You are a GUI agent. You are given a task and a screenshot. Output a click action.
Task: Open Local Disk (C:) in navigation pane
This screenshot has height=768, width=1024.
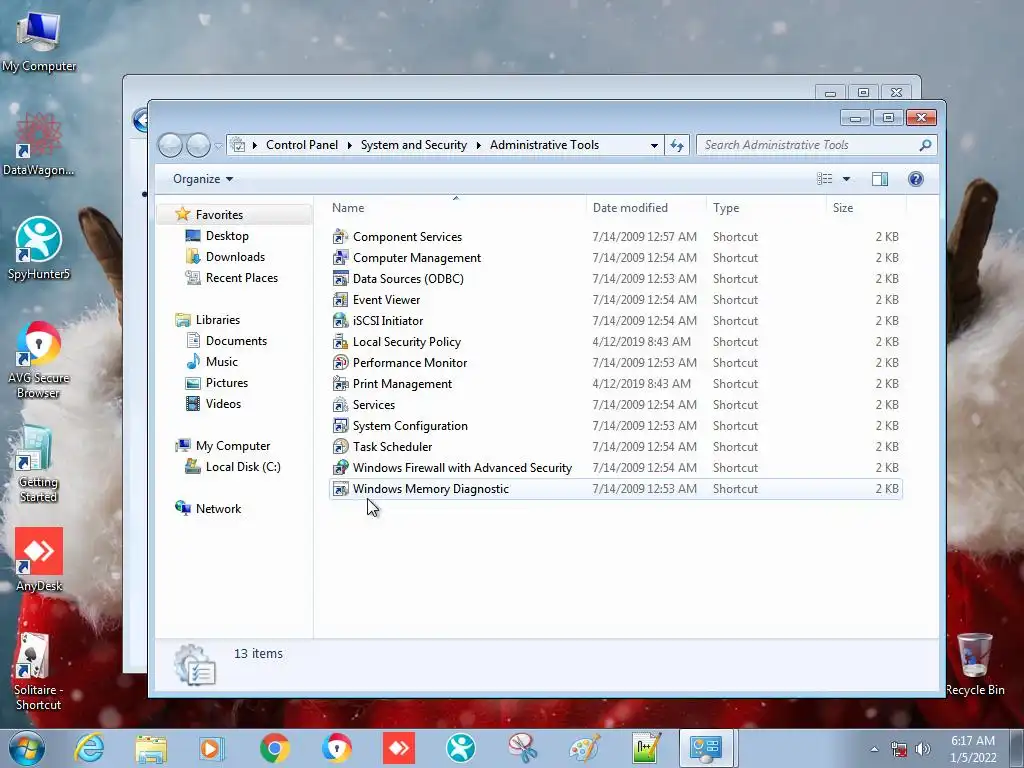coord(243,467)
